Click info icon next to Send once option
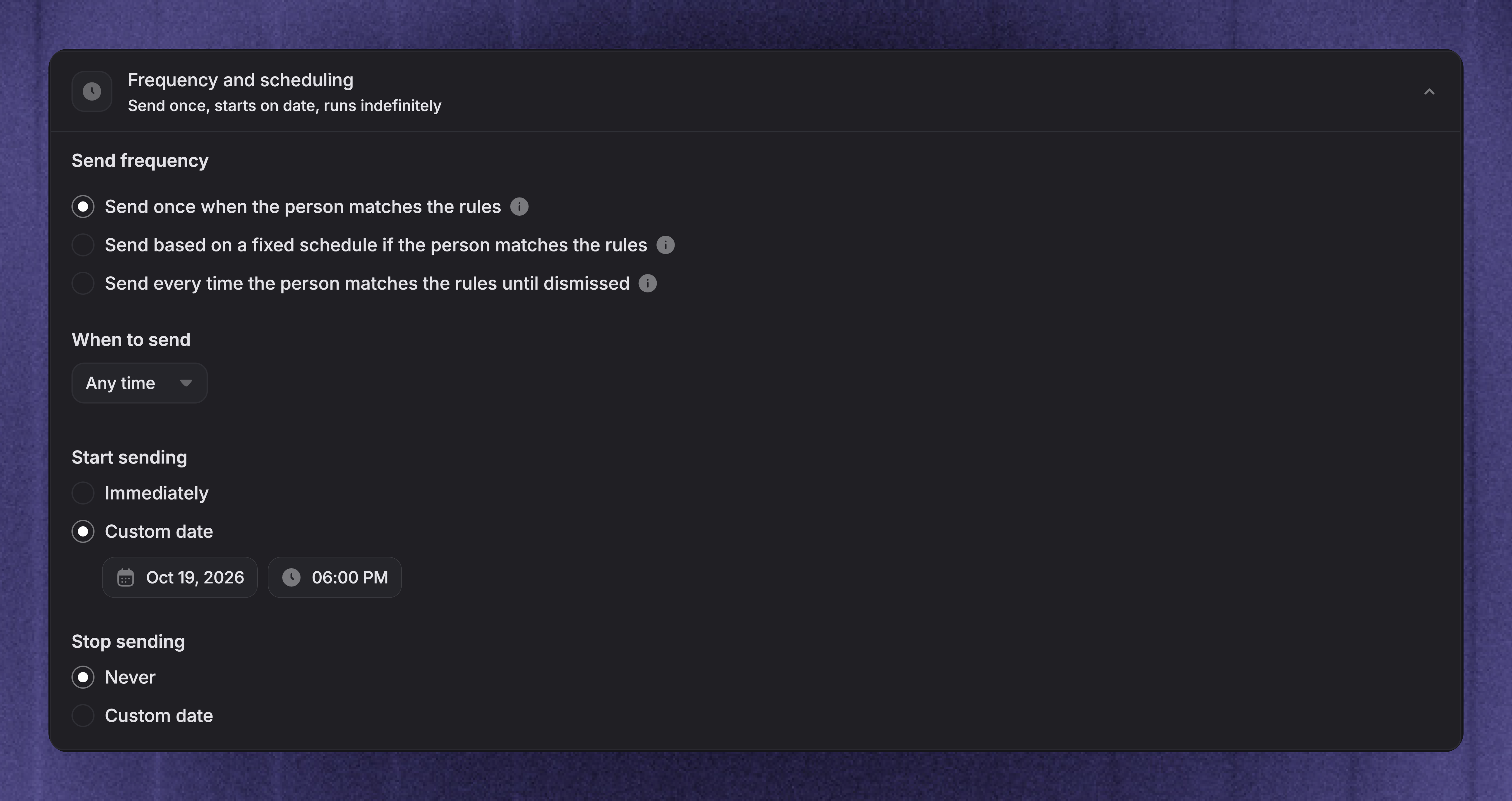Viewport: 1512px width, 801px height. pyautogui.click(x=519, y=207)
